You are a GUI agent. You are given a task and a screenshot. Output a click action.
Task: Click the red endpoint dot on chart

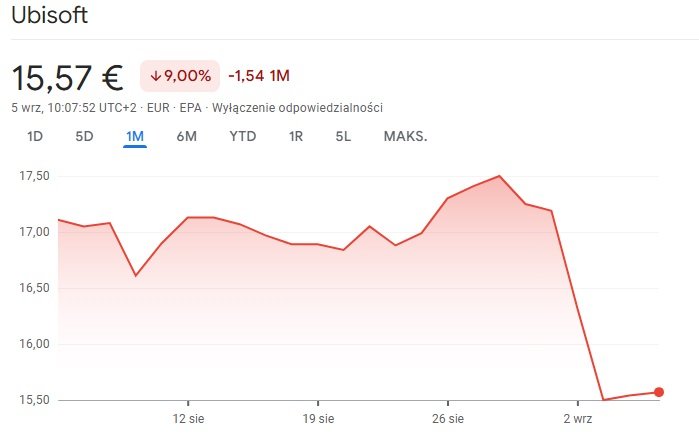[x=658, y=392]
